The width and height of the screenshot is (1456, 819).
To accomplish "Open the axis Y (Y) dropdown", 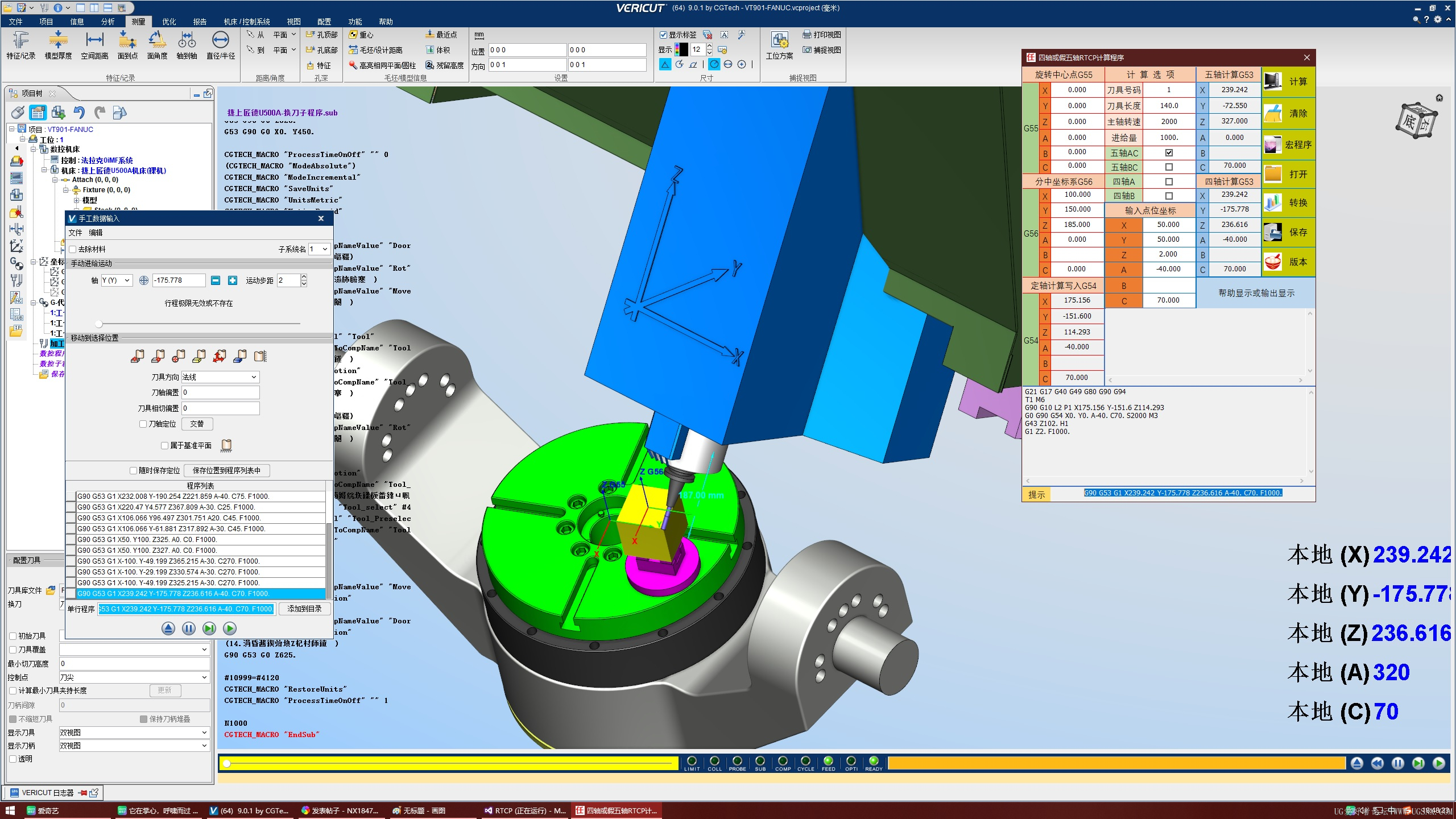I will tap(117, 280).
